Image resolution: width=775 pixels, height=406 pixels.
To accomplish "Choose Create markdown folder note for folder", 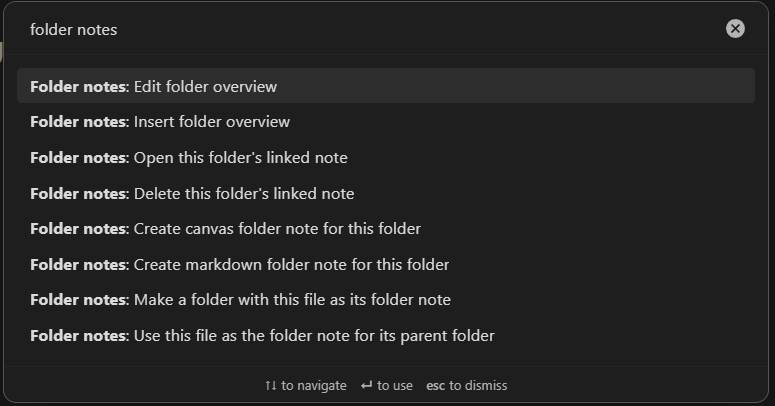I will click(386, 264).
